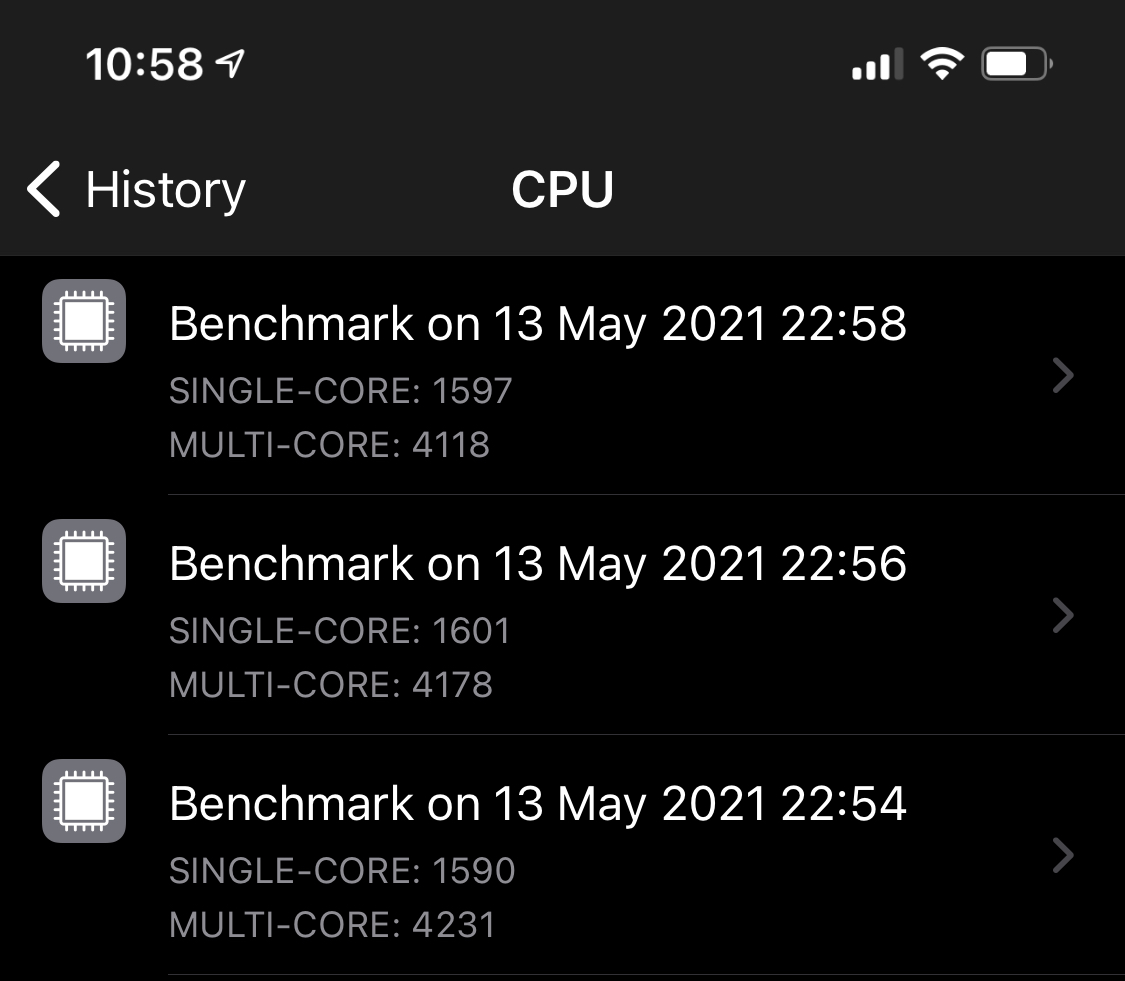Viewport: 1125px width, 981px height.
Task: Tap the back chevron arrow icon
Action: [x=44, y=189]
